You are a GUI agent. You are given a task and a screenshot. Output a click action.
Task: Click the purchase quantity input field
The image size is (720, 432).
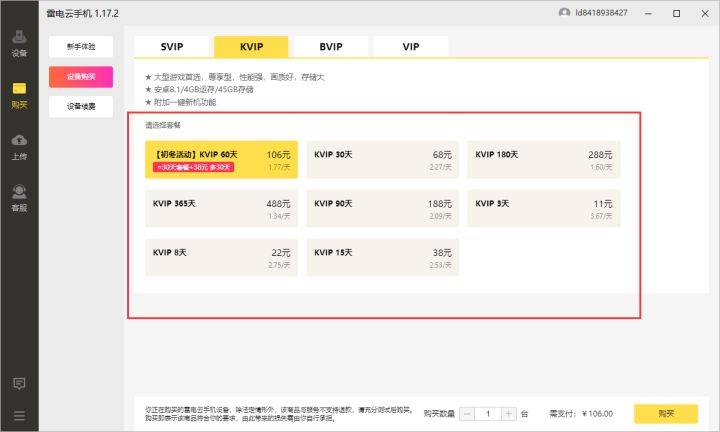click(x=488, y=414)
